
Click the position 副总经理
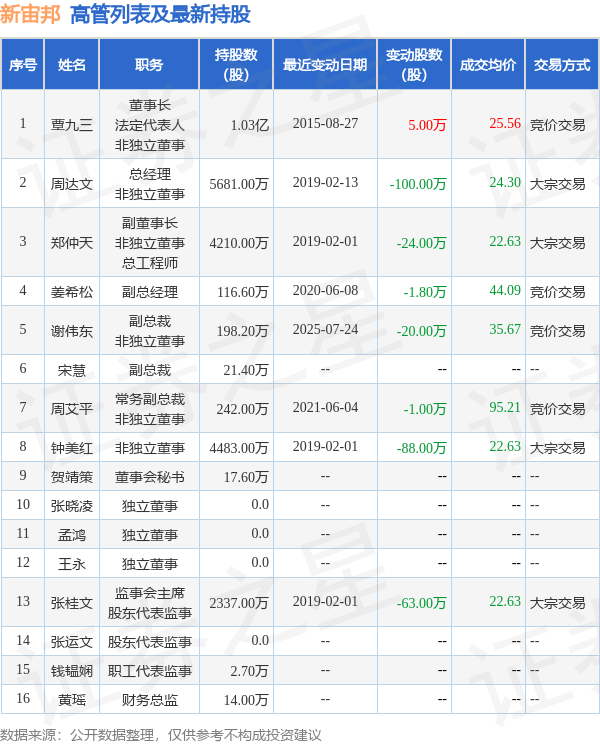click(x=149, y=291)
